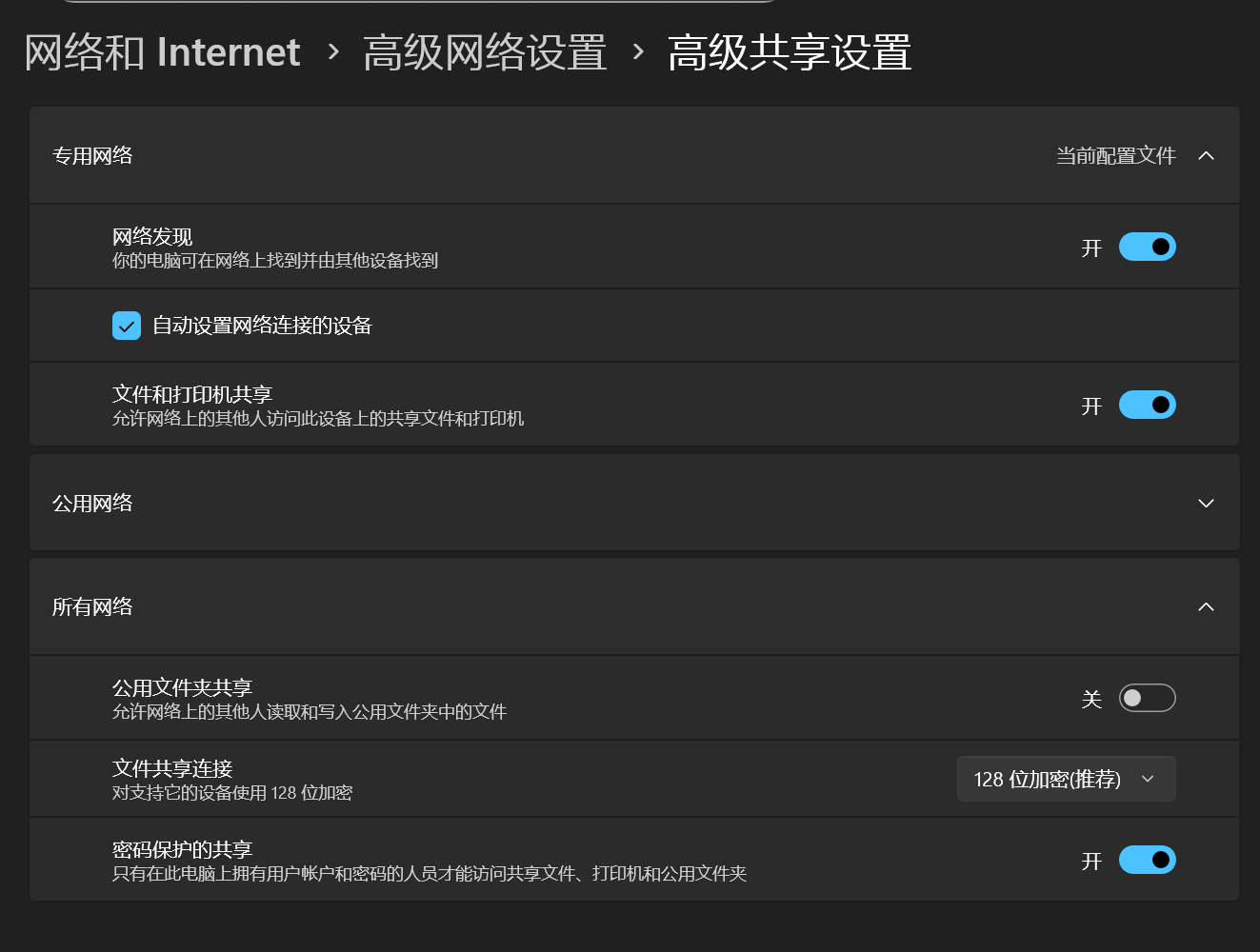This screenshot has height=952, width=1260.
Task: Click the 关 label beside 公用文件夹共享
Action: 1091,700
